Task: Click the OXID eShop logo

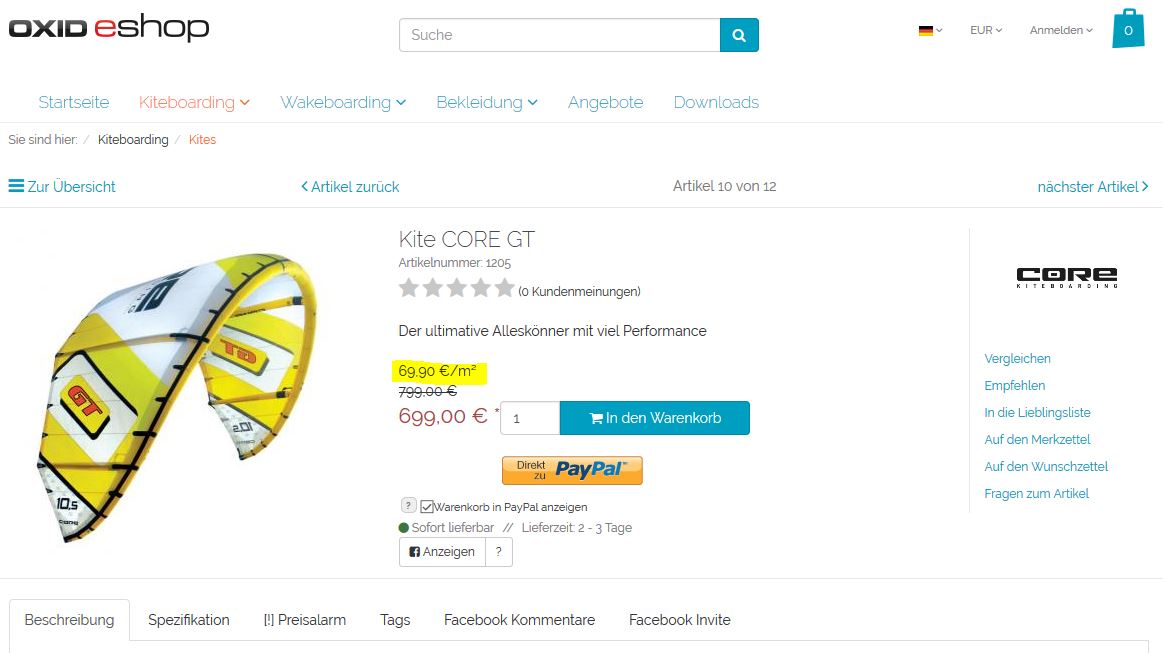Action: click(x=109, y=28)
